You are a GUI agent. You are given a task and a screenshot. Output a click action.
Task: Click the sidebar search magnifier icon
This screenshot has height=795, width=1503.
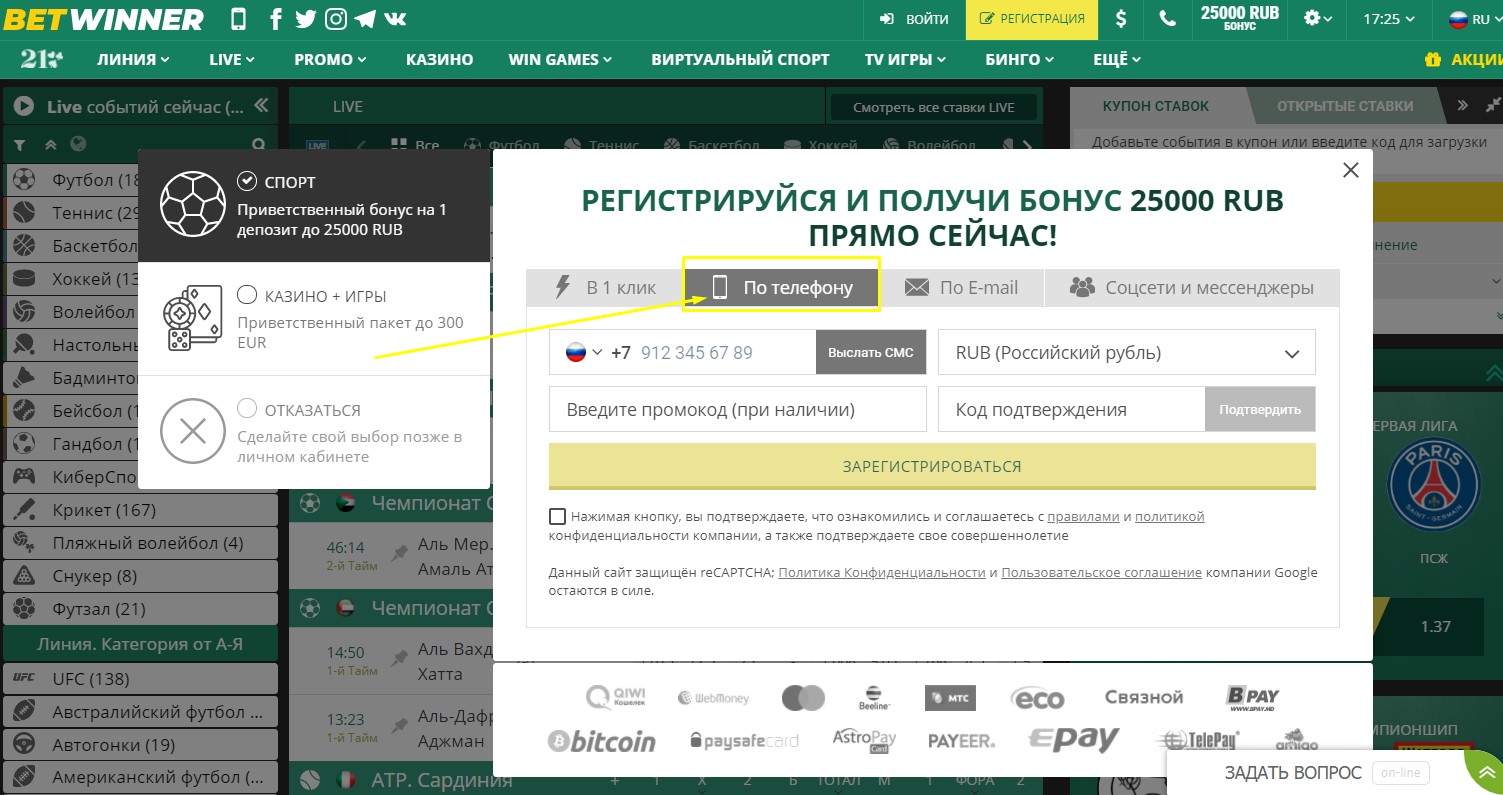point(259,145)
